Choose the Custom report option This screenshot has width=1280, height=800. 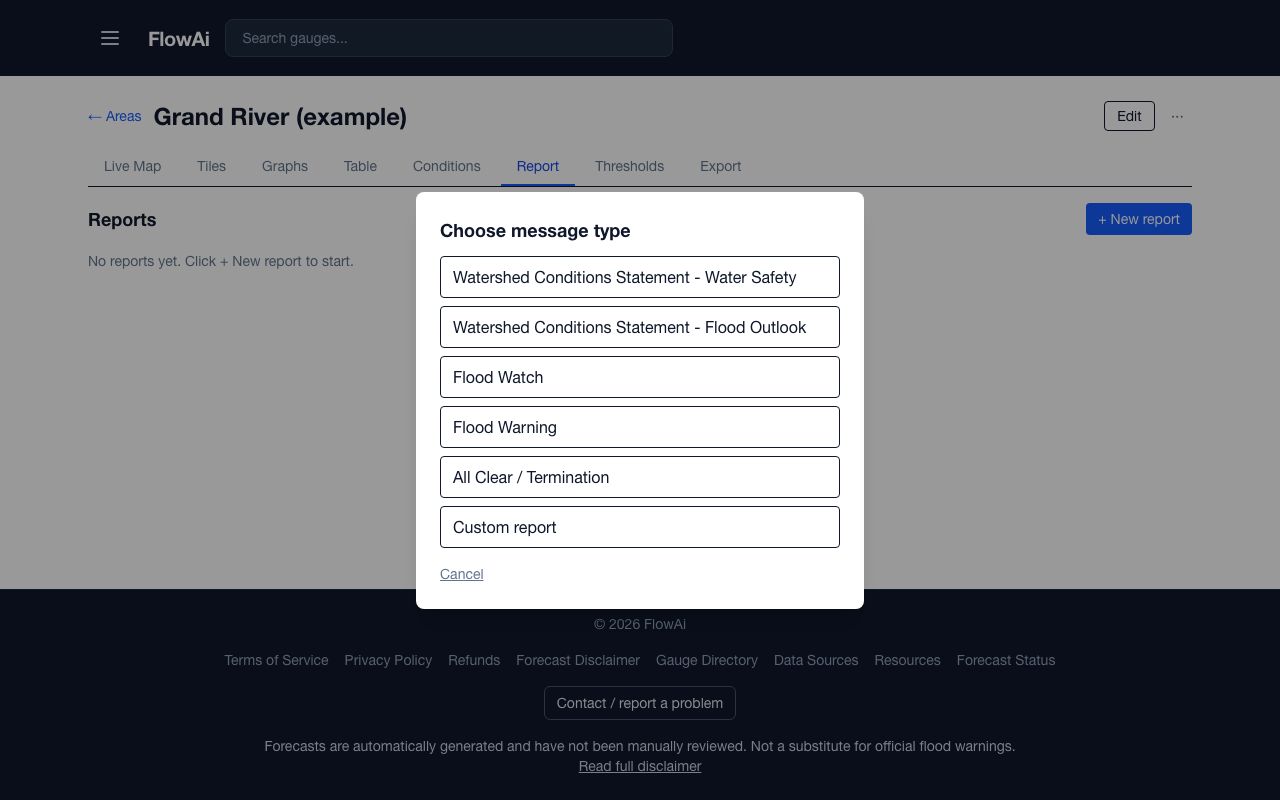tap(640, 527)
